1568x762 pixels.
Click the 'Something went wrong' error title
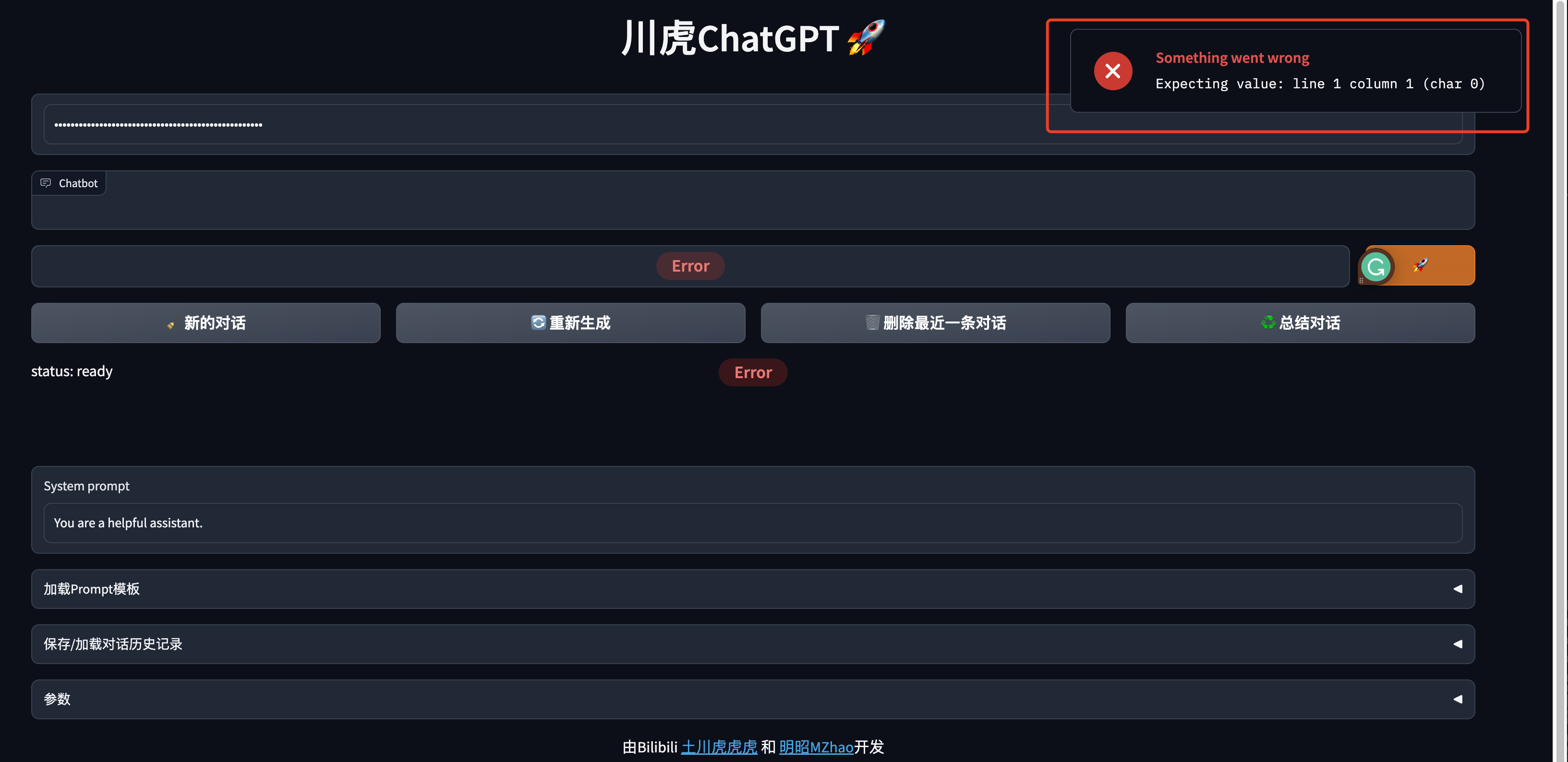[x=1232, y=58]
